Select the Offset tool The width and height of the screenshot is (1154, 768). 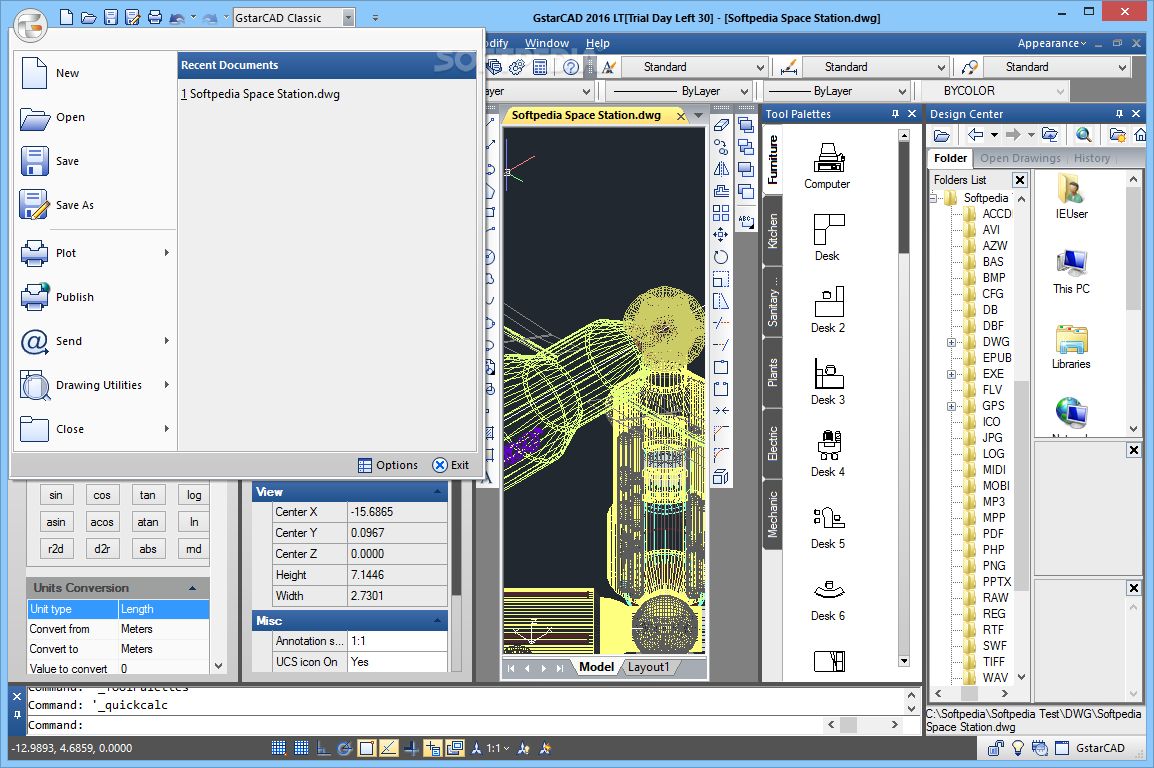point(721,191)
